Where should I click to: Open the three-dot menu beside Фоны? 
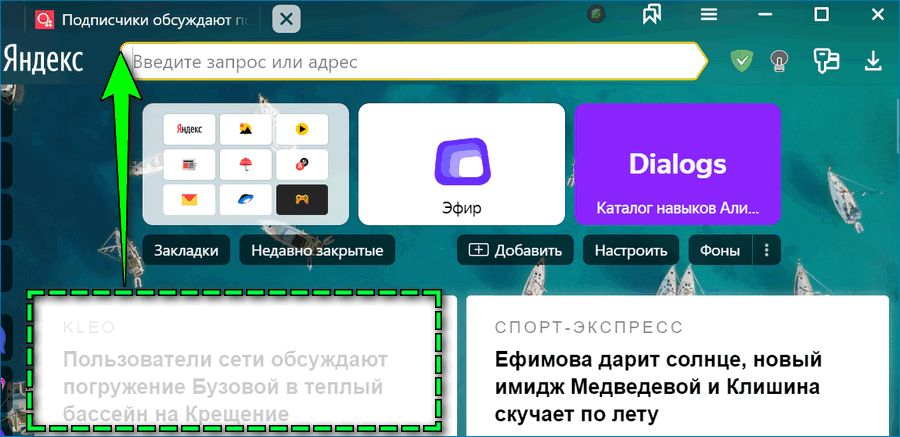767,250
